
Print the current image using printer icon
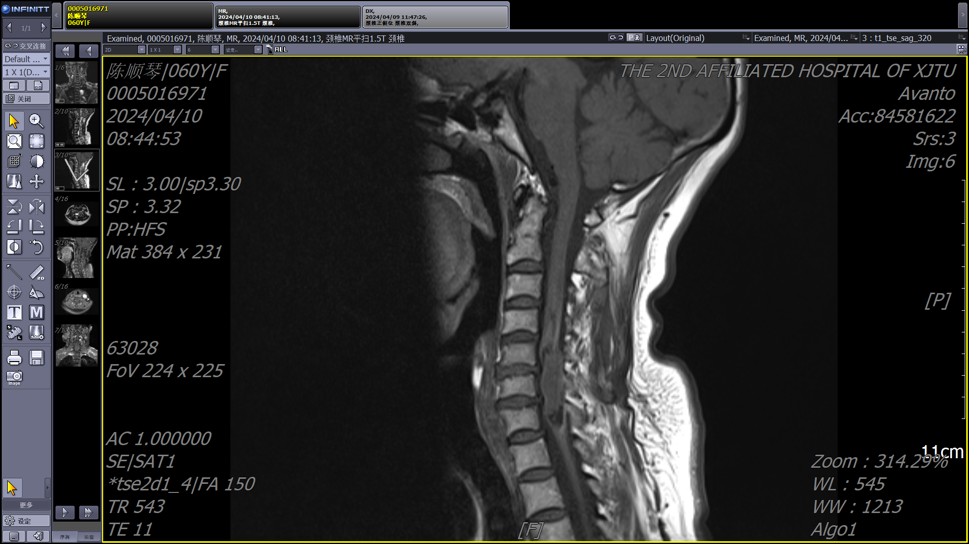pyautogui.click(x=14, y=357)
